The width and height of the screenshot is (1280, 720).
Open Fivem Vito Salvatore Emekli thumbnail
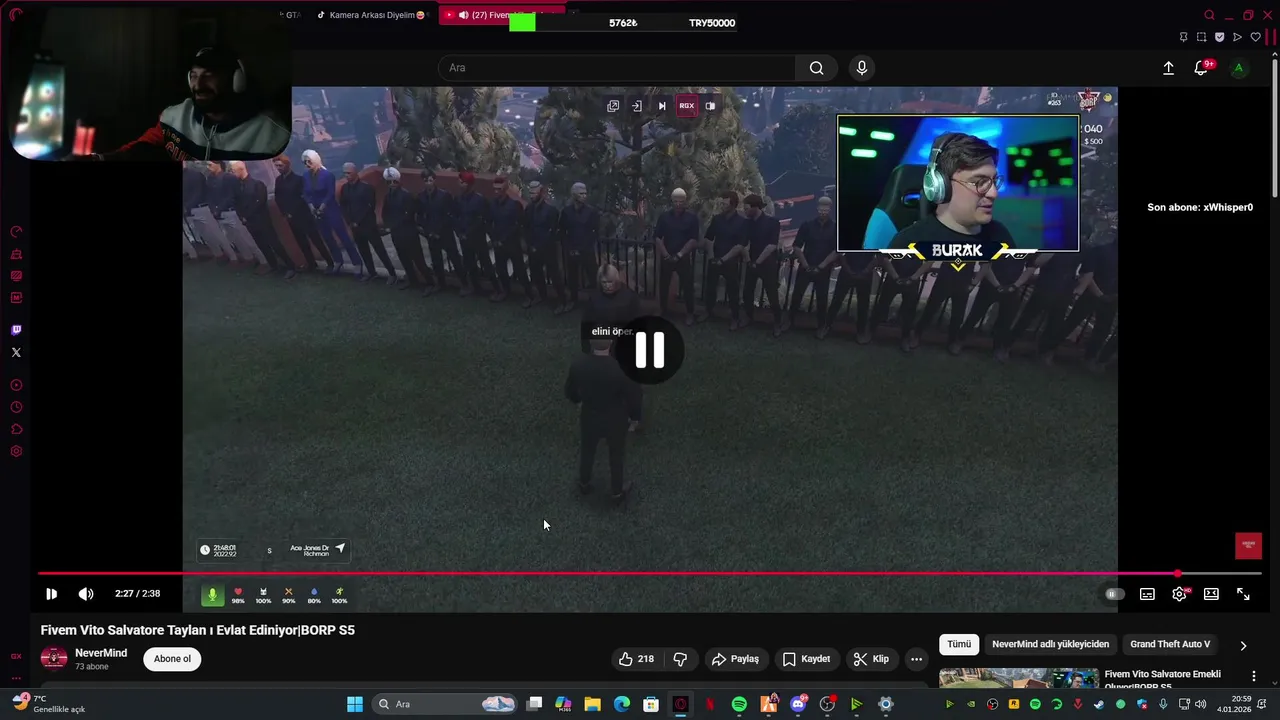coord(1019,678)
